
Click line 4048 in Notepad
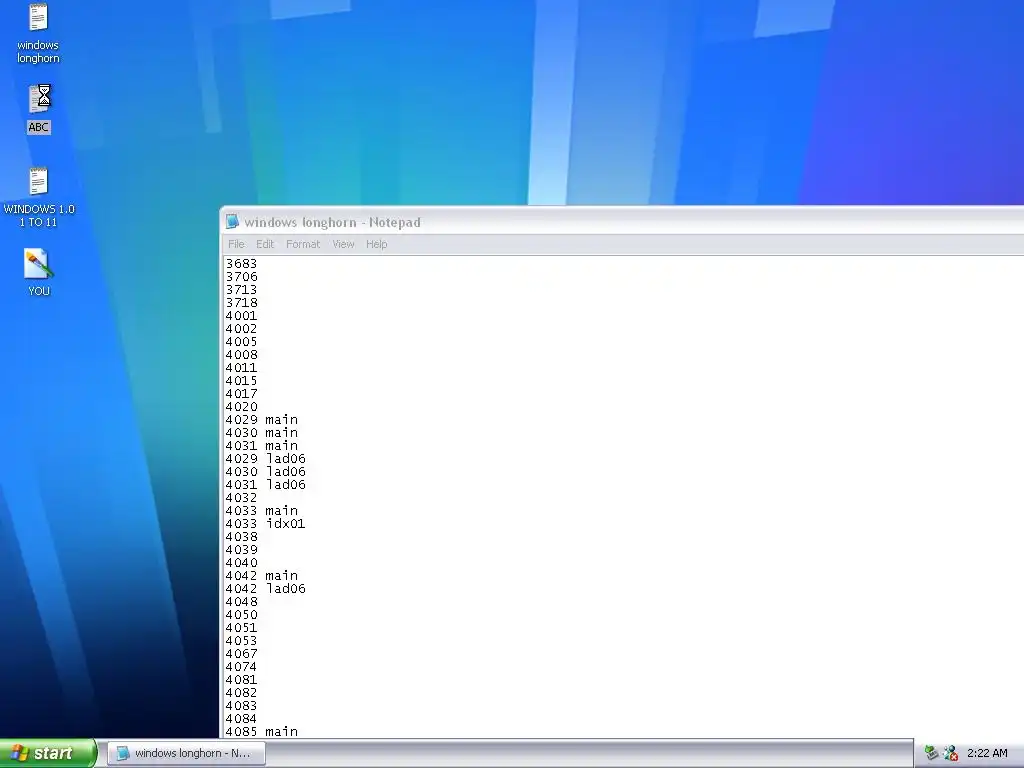241,601
